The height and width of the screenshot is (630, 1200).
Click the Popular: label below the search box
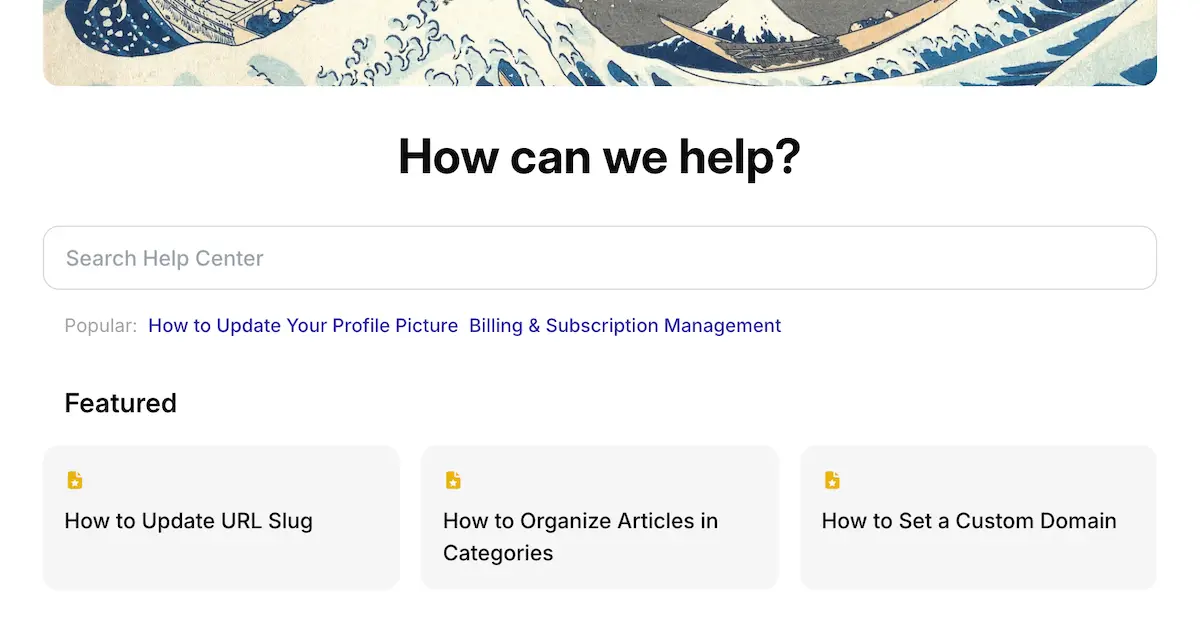click(x=100, y=326)
